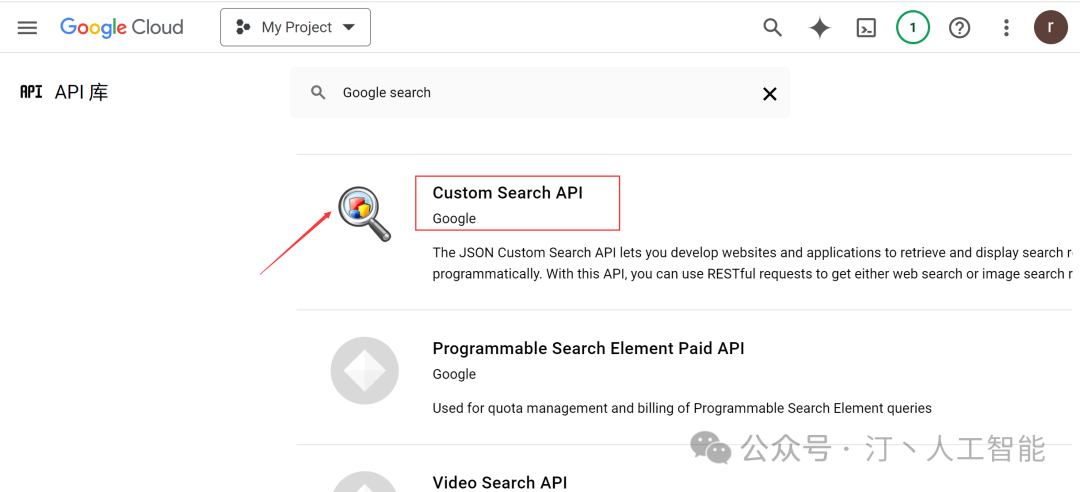Activate the Cloud Shell terminal icon
This screenshot has width=1080, height=492.
tap(866, 28)
